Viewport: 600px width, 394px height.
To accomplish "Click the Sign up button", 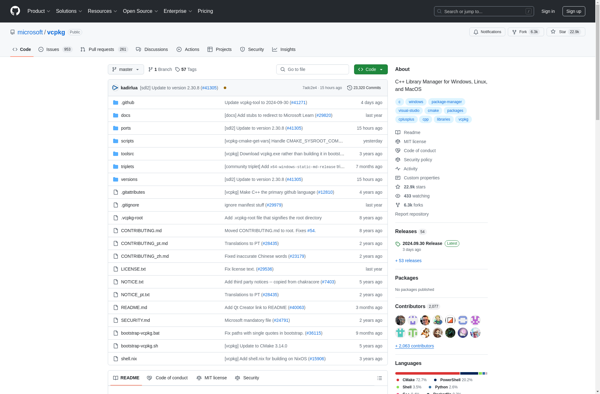I will (x=573, y=11).
